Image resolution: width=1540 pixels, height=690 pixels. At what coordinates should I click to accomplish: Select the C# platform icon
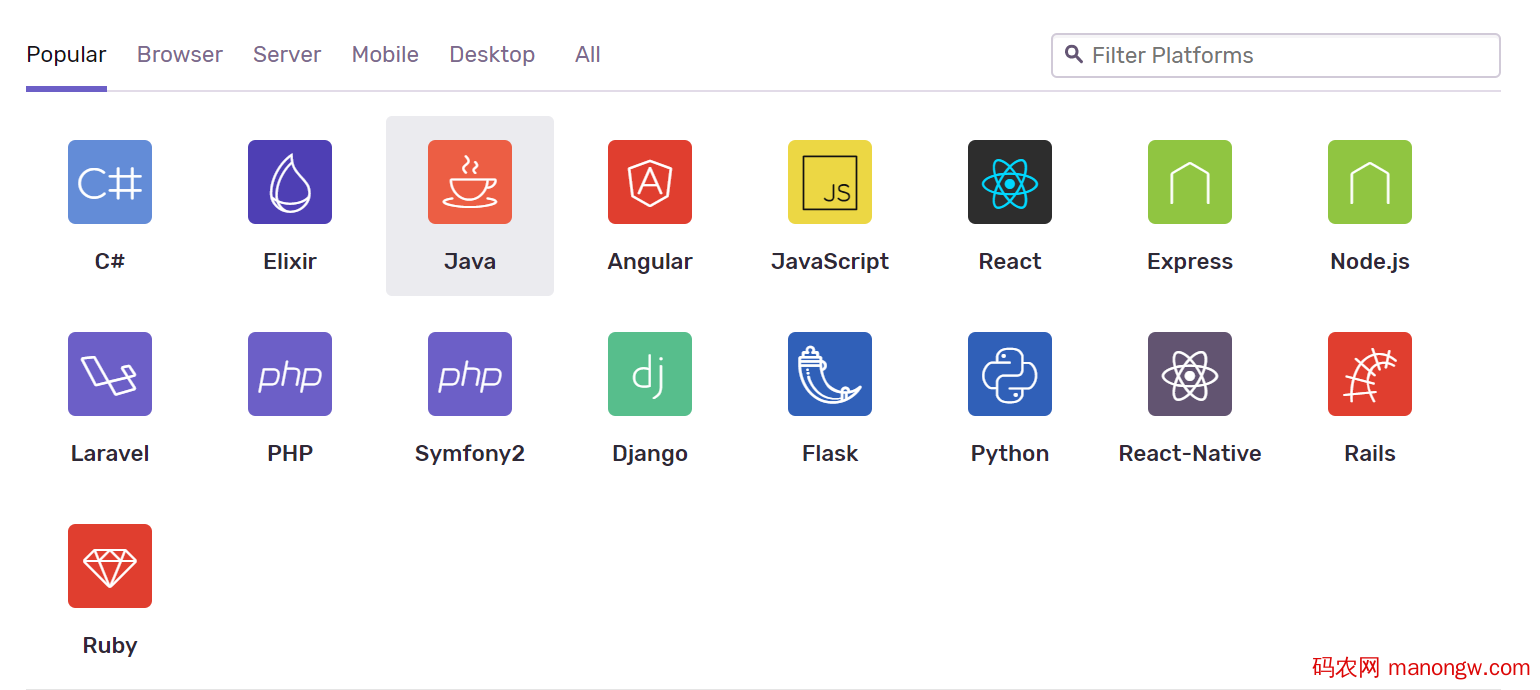tap(110, 182)
